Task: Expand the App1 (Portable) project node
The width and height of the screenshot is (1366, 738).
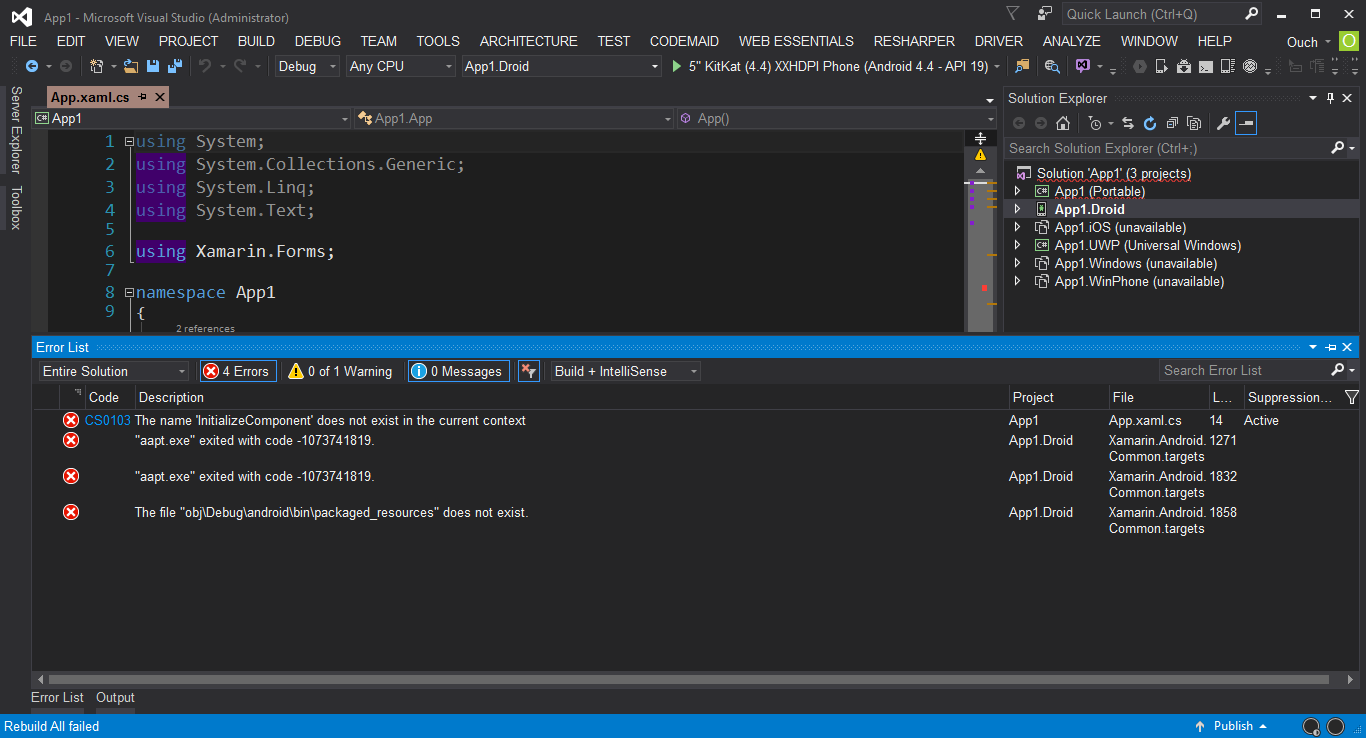Action: pyautogui.click(x=1018, y=191)
